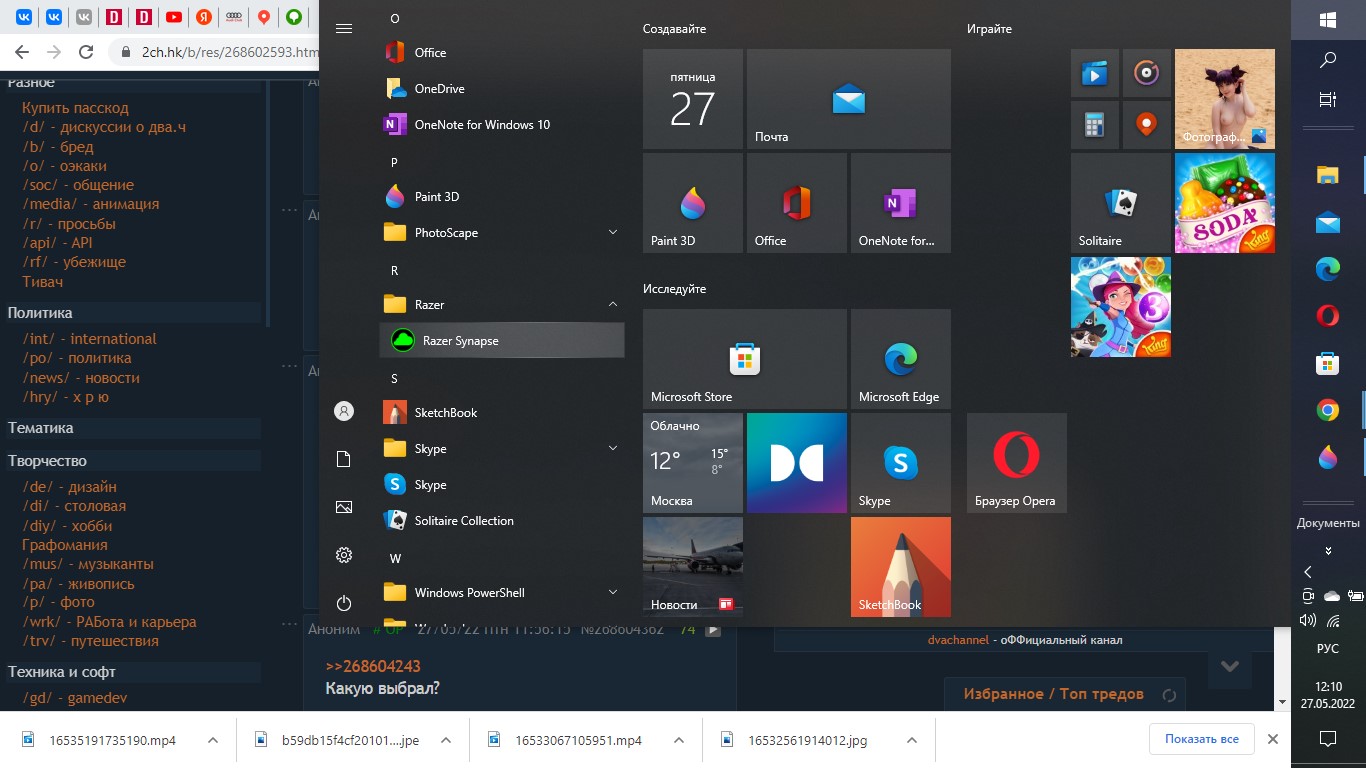Open the Maps small tile

pos(1147,125)
